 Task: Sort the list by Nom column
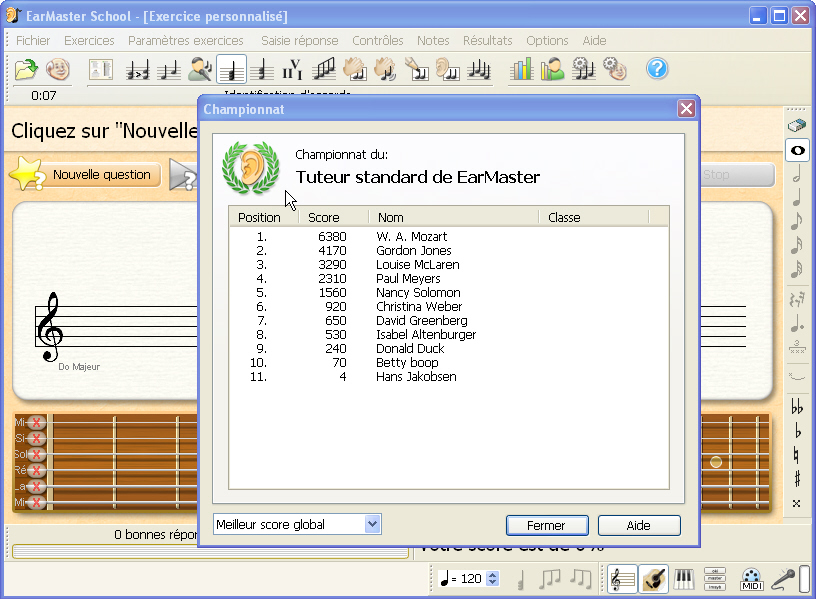pos(453,217)
